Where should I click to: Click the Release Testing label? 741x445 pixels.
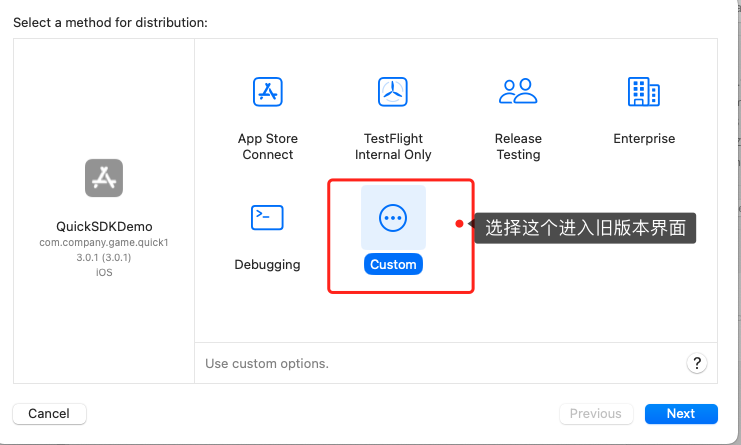click(x=518, y=146)
